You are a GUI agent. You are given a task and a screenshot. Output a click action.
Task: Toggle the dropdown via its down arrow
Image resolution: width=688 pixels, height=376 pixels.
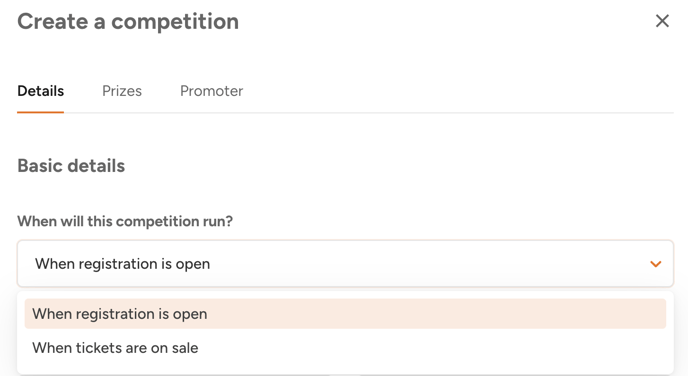tap(656, 264)
